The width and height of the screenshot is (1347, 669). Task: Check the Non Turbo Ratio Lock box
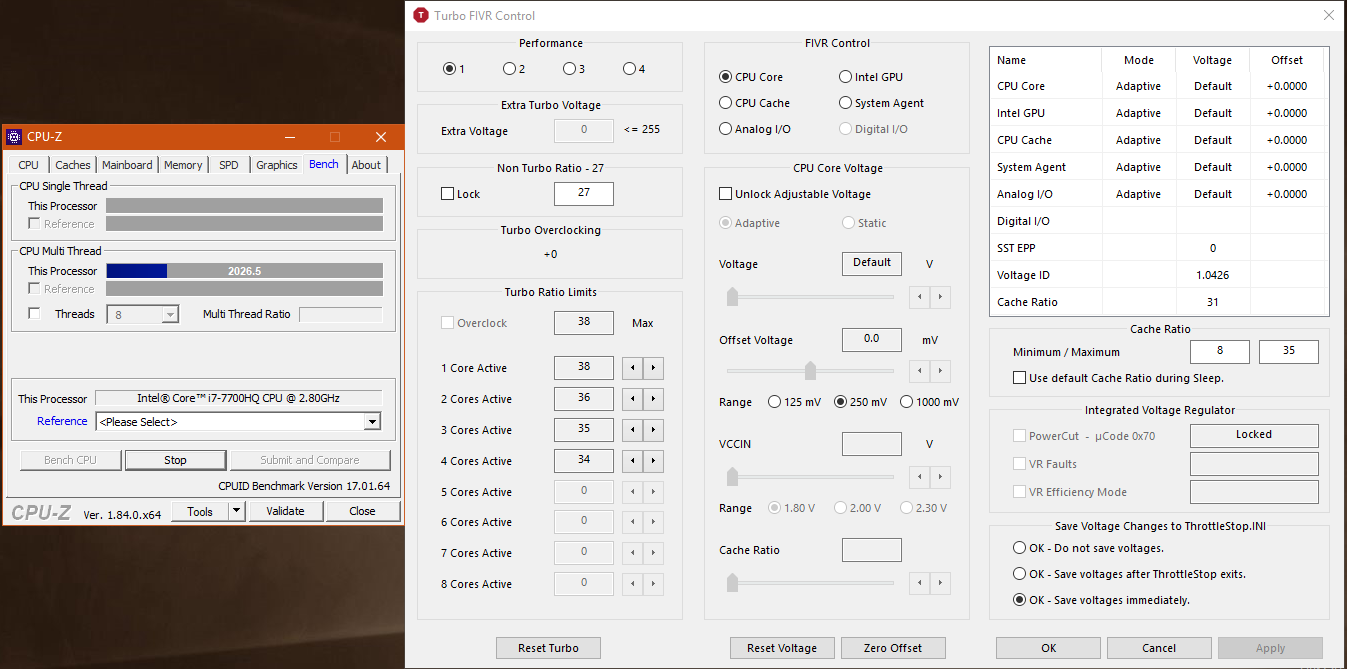tap(448, 194)
